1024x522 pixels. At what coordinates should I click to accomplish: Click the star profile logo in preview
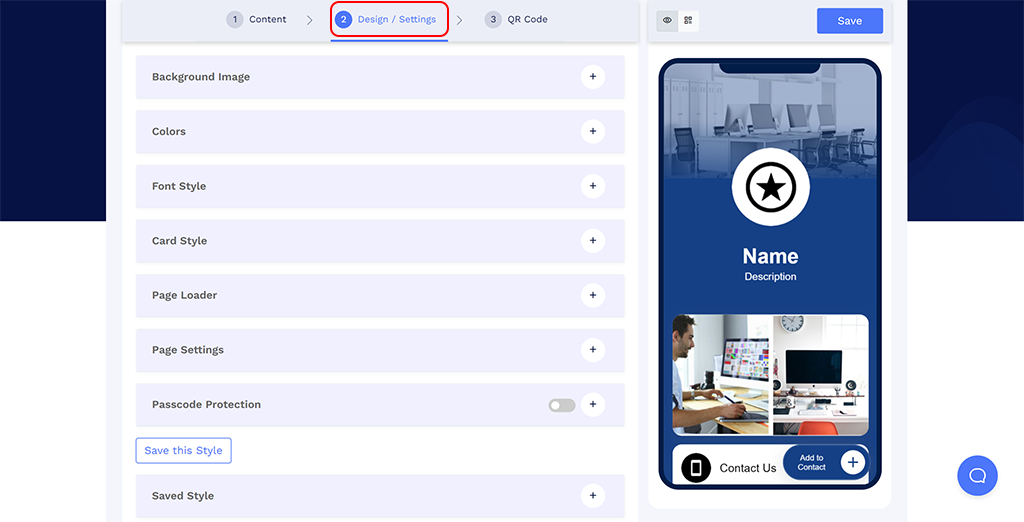point(770,187)
